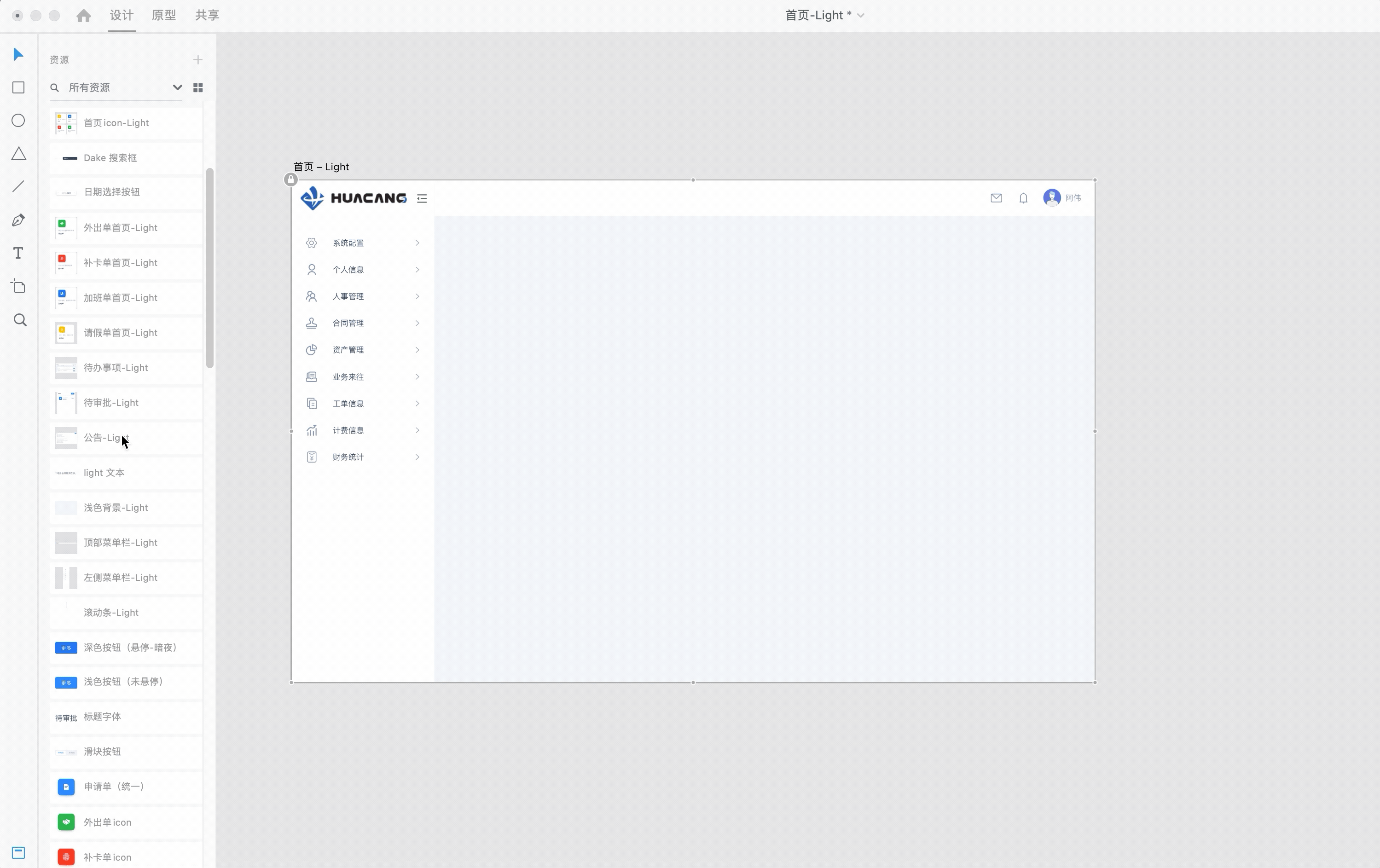The width and height of the screenshot is (1380, 868).
Task: Click the plus button to add asset
Action: click(x=198, y=59)
